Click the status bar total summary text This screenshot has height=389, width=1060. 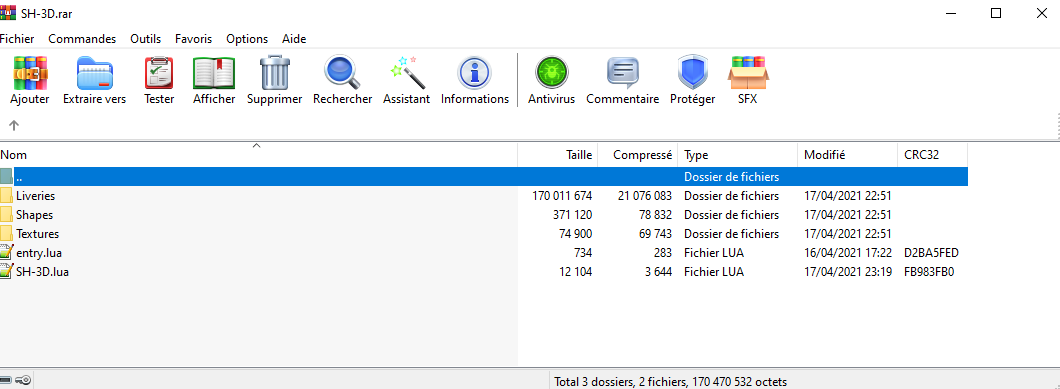[670, 382]
